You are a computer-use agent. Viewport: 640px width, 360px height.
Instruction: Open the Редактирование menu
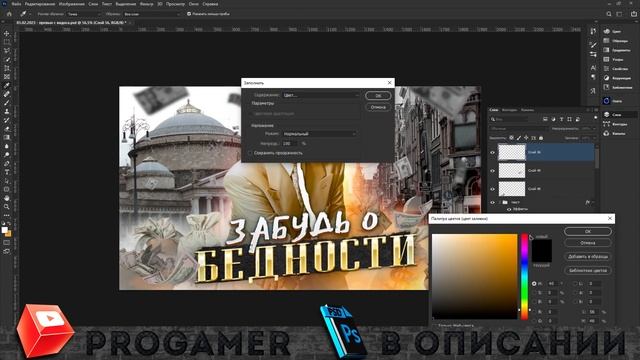pos(40,4)
